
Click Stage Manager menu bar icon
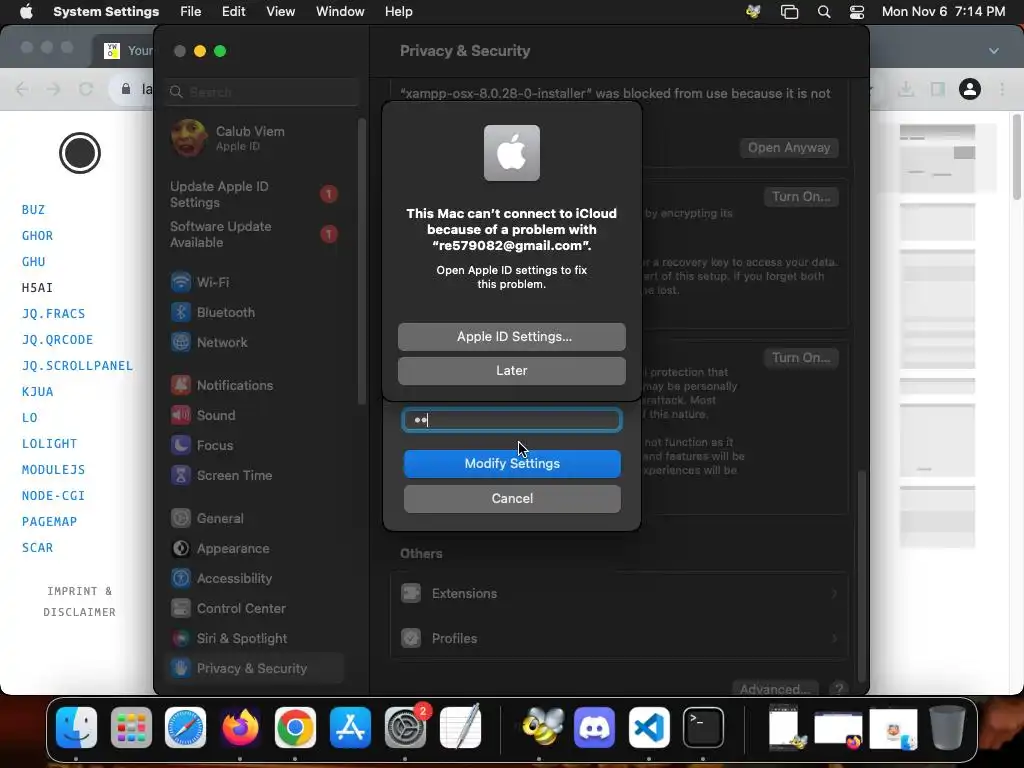(x=789, y=12)
